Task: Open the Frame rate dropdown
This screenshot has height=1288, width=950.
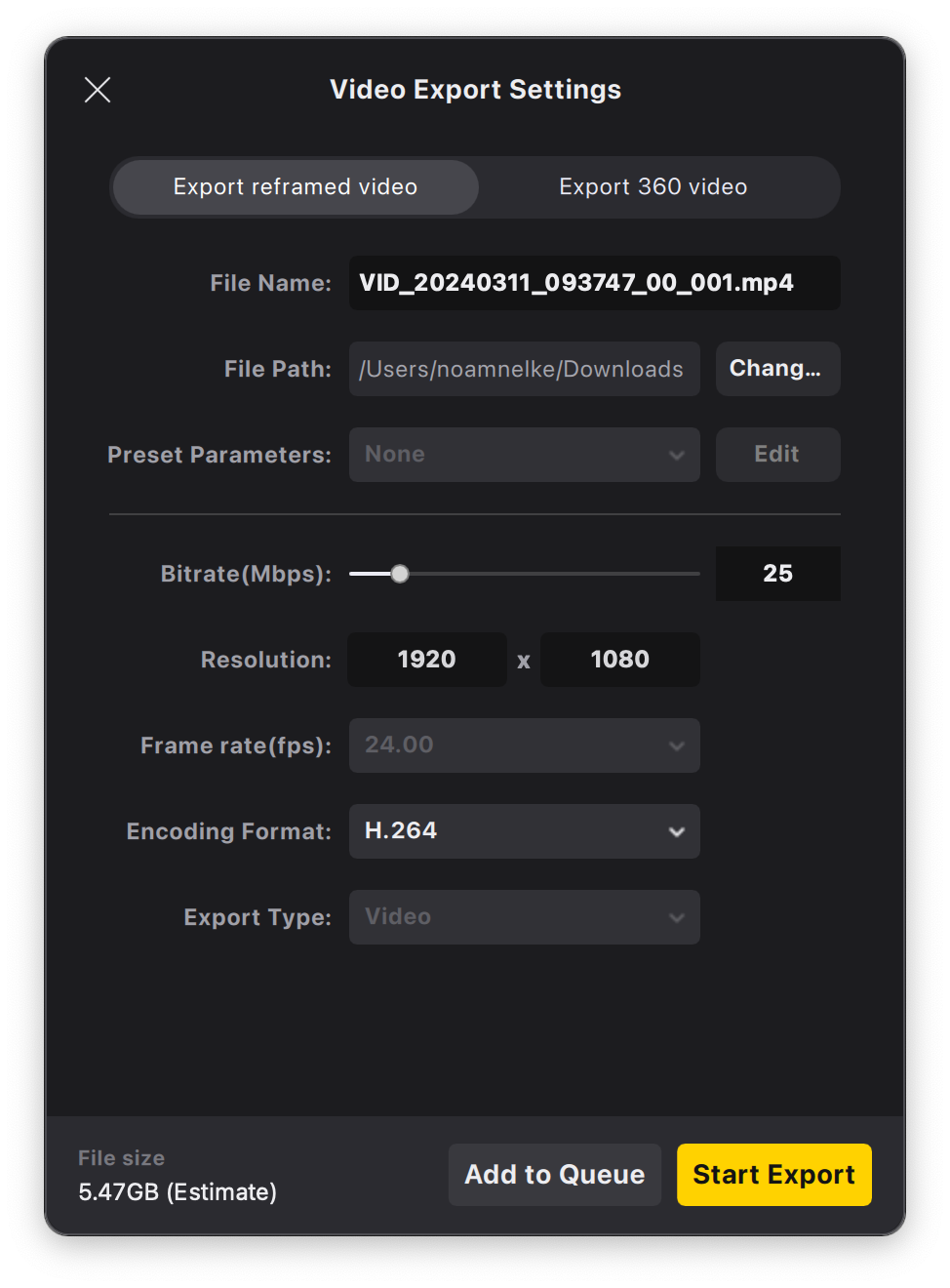Action: pos(524,745)
